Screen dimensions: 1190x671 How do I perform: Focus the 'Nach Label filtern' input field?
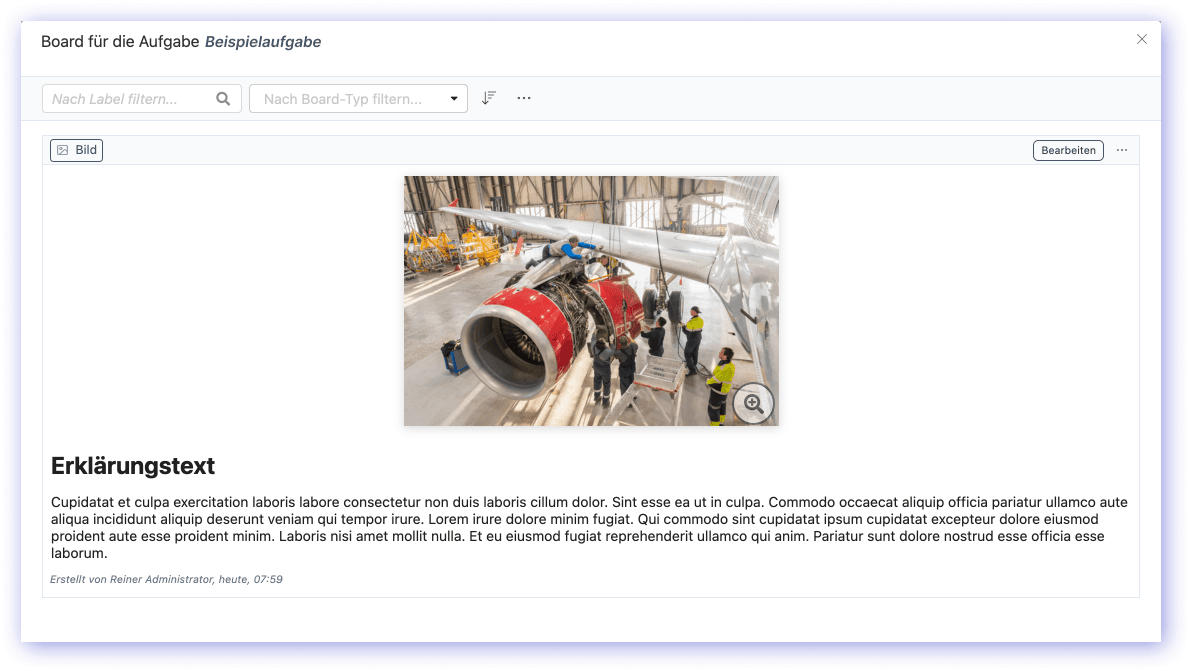pos(130,99)
